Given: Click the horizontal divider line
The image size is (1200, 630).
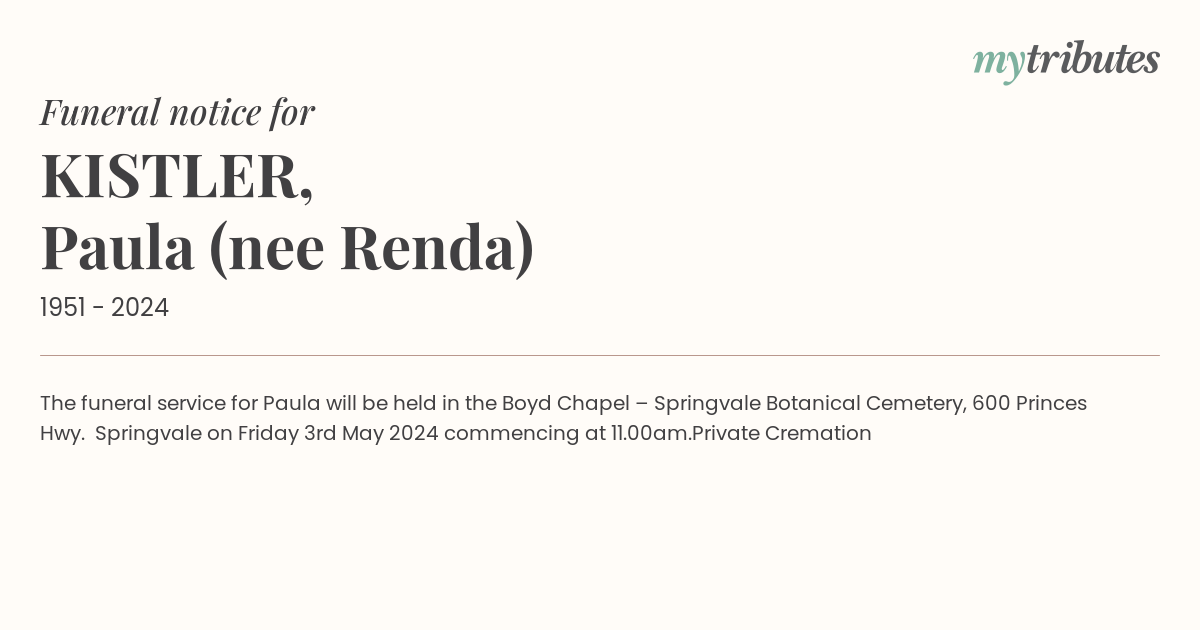Looking at the screenshot, I should click(600, 355).
